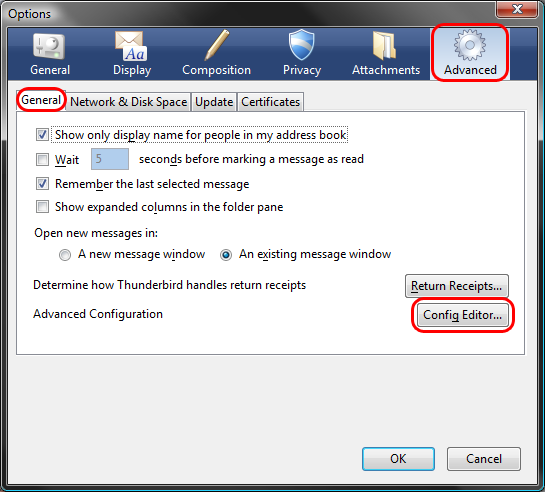
Task: Uncheck Remember the last selected message
Action: [x=42, y=183]
